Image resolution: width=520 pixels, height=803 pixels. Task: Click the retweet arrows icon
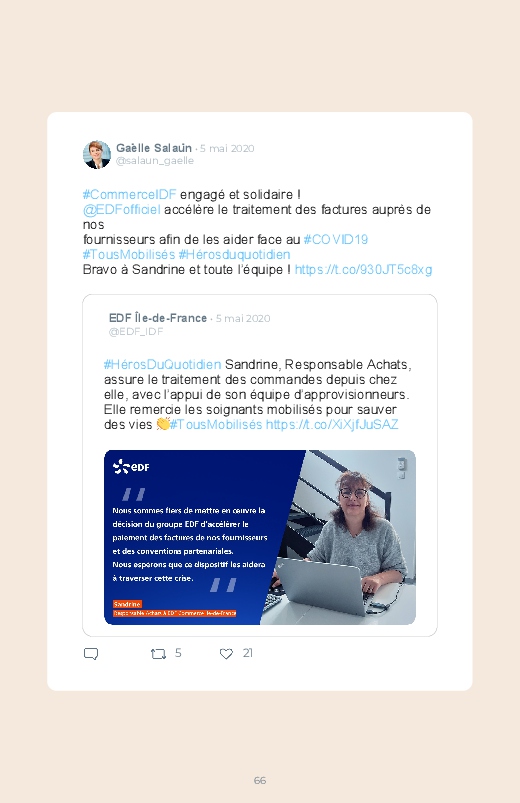tap(158, 654)
